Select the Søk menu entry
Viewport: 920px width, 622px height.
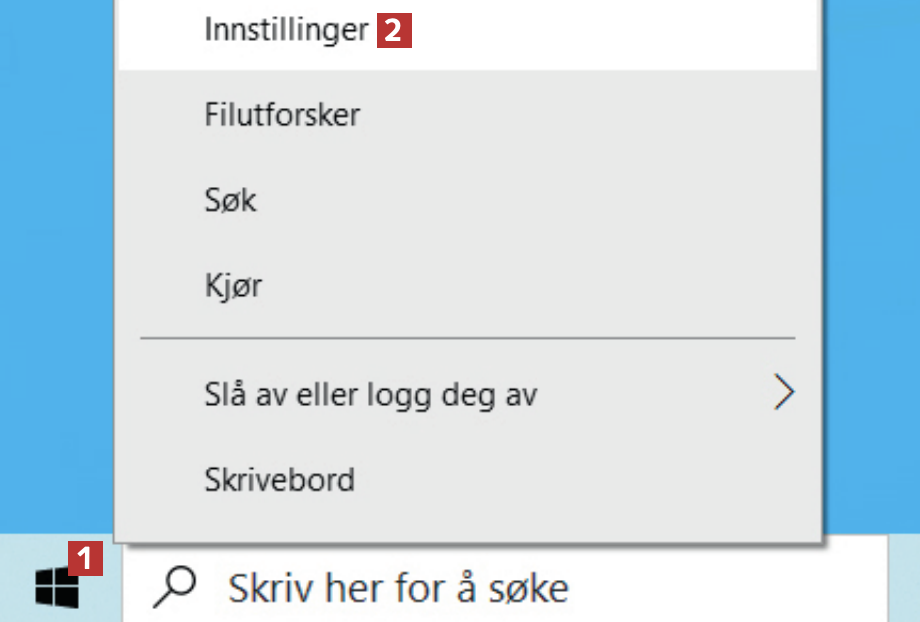pos(230,200)
